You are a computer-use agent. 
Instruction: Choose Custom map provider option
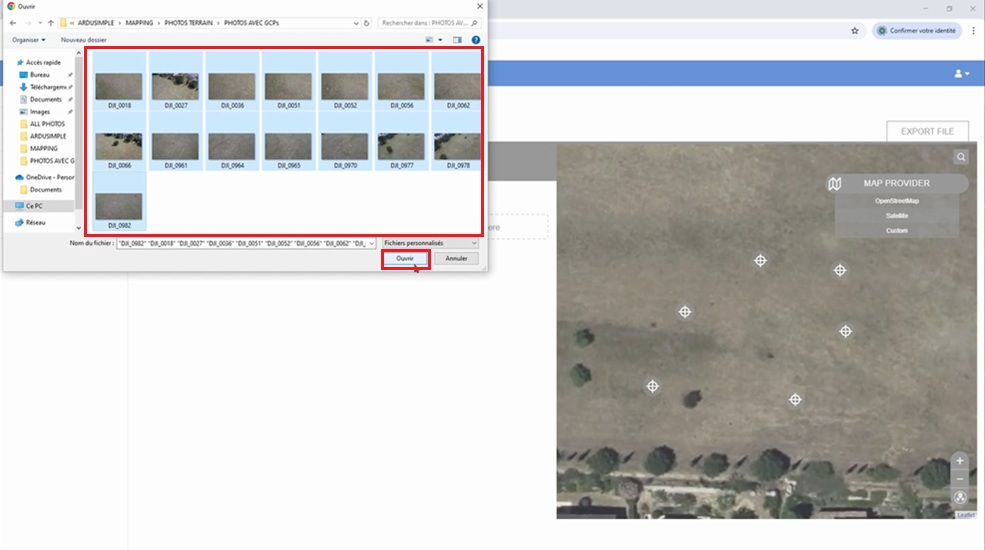(x=896, y=231)
